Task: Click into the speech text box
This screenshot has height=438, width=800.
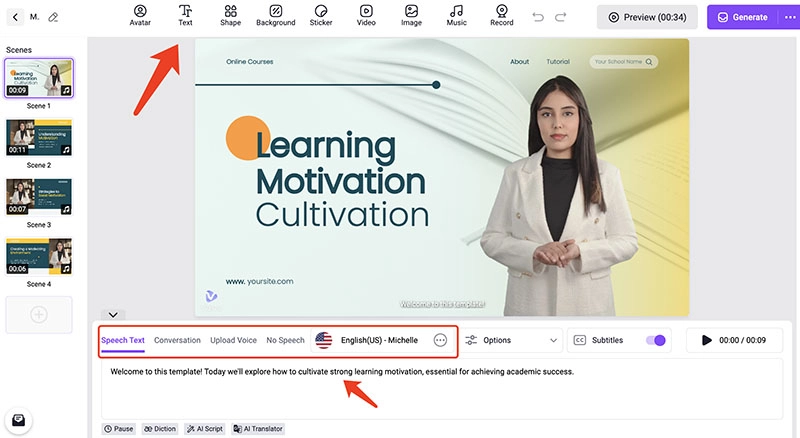Action: point(440,390)
